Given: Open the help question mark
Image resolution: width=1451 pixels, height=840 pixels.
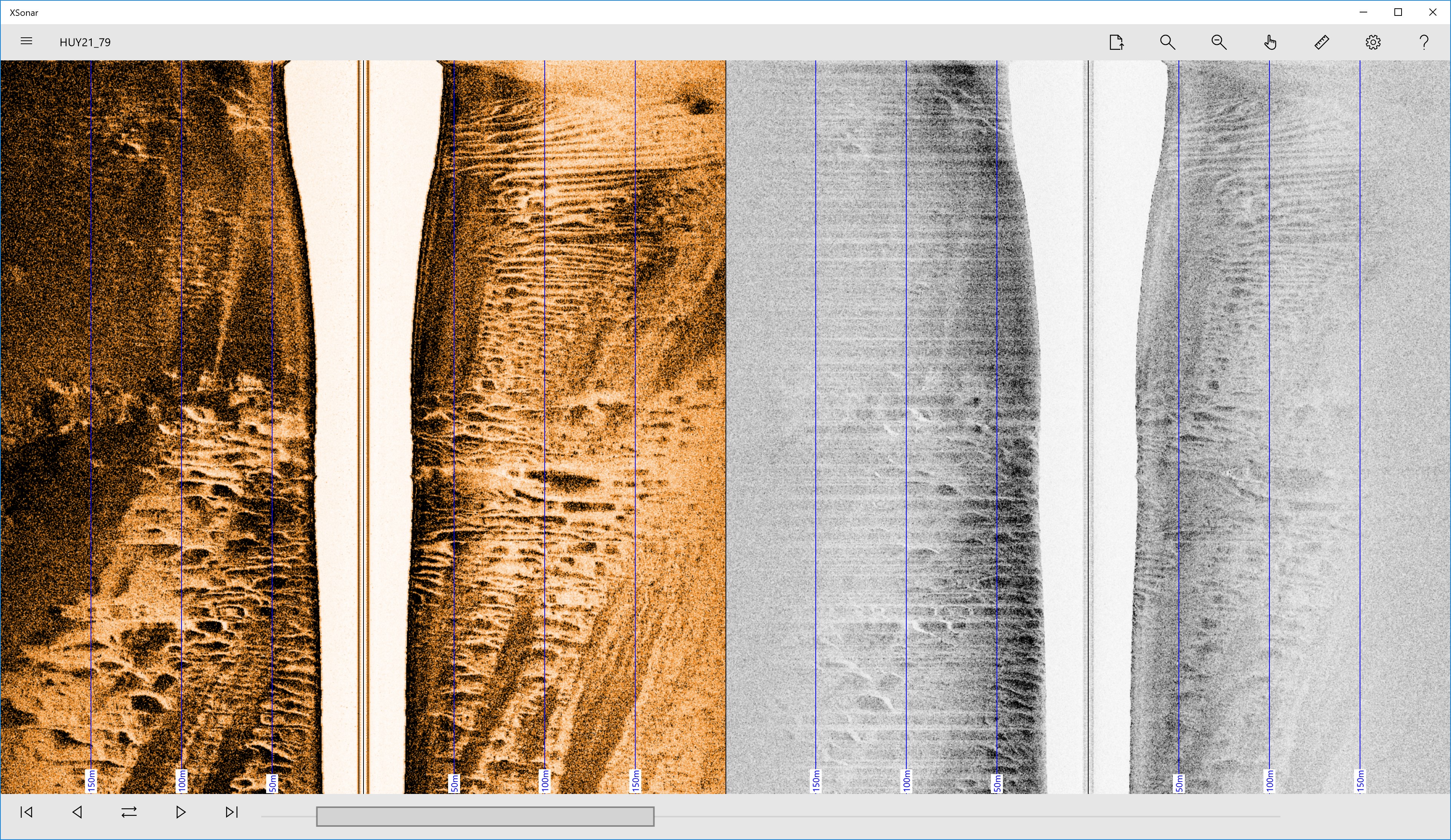Looking at the screenshot, I should tap(1424, 42).
